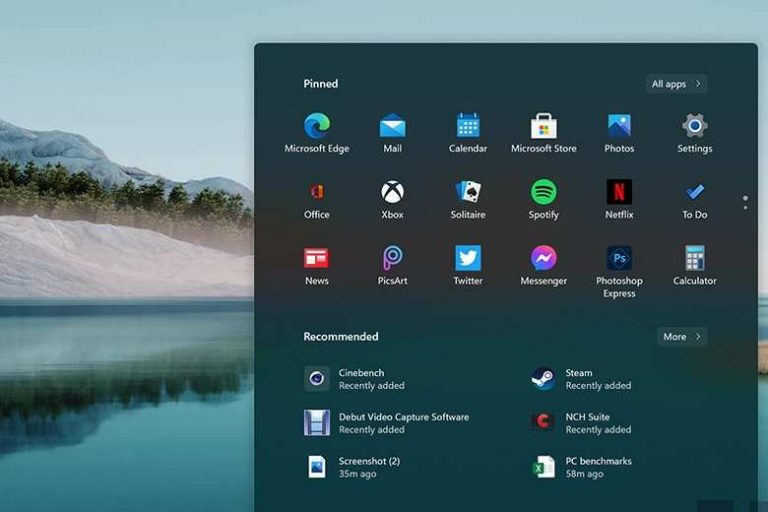Open Spotify from pinned apps
This screenshot has width=768, height=512.
544,199
